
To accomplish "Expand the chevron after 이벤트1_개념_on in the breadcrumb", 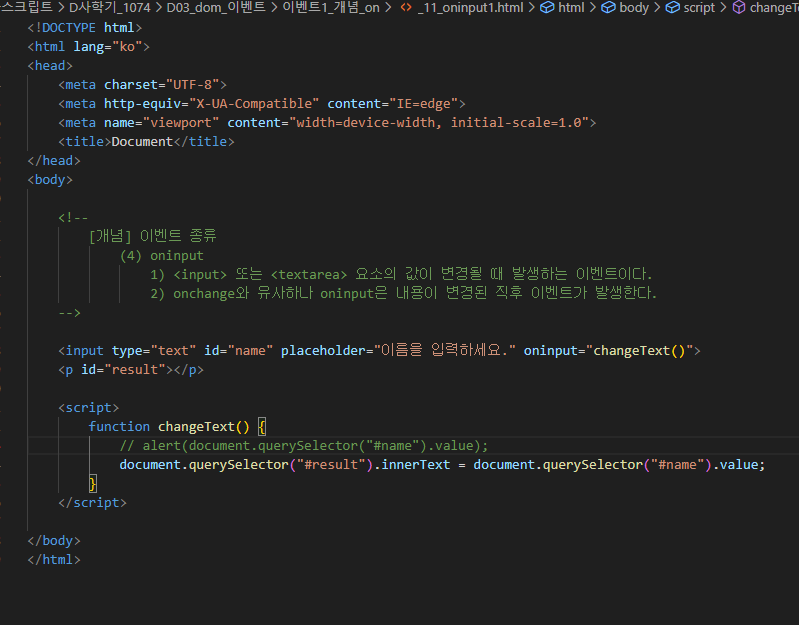I will pyautogui.click(x=388, y=8).
